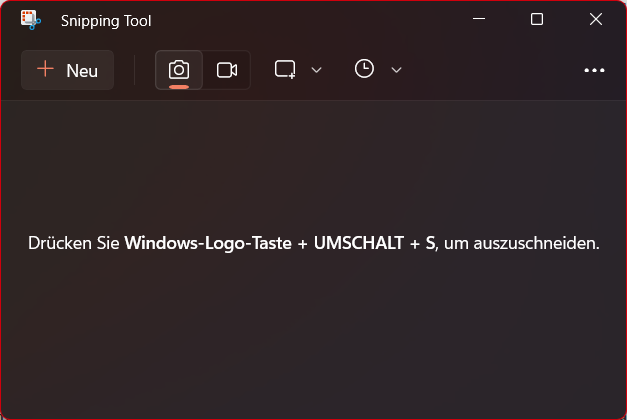Click the Snipping Tool app icon
This screenshot has width=627, height=420.
(30, 19)
